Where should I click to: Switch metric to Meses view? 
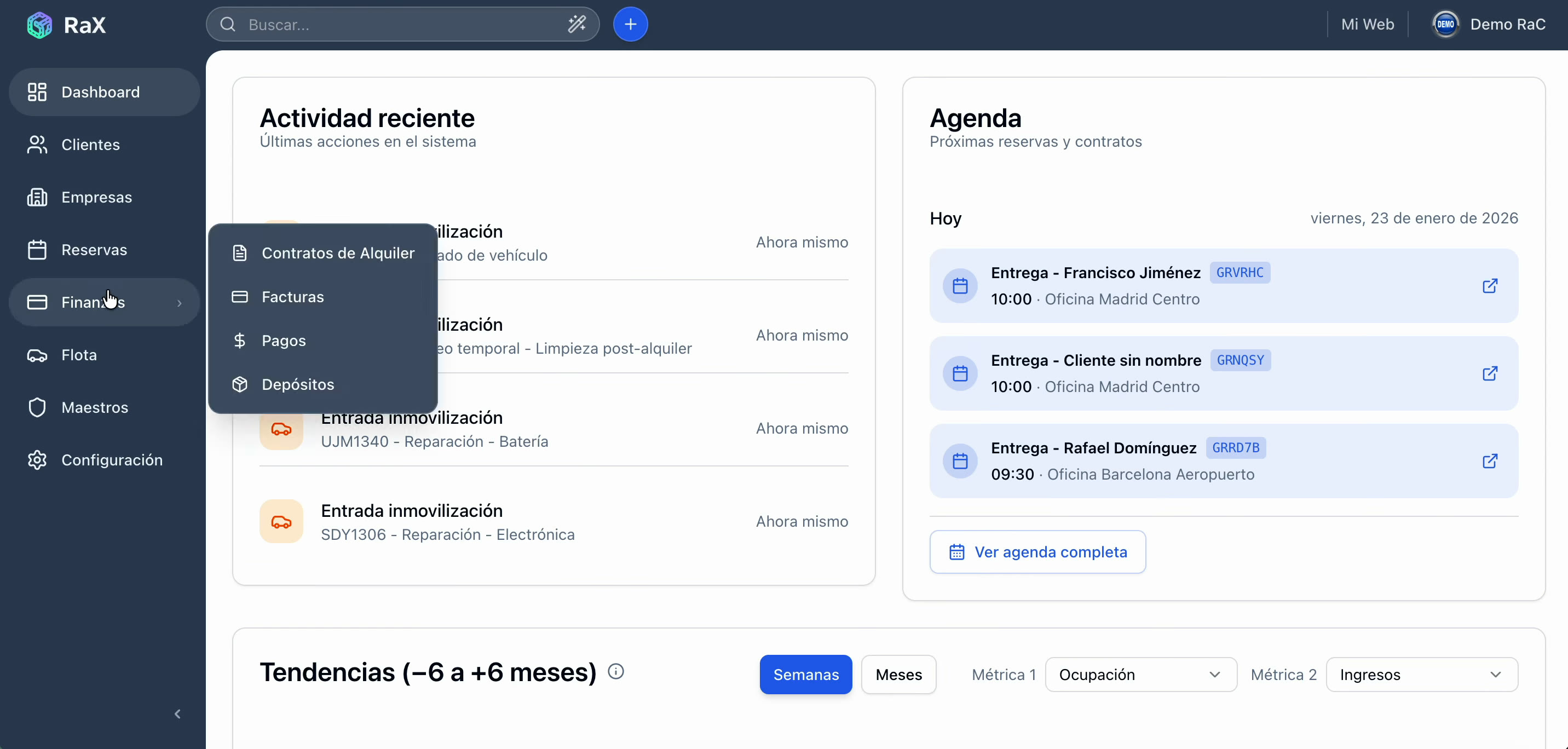(898, 674)
